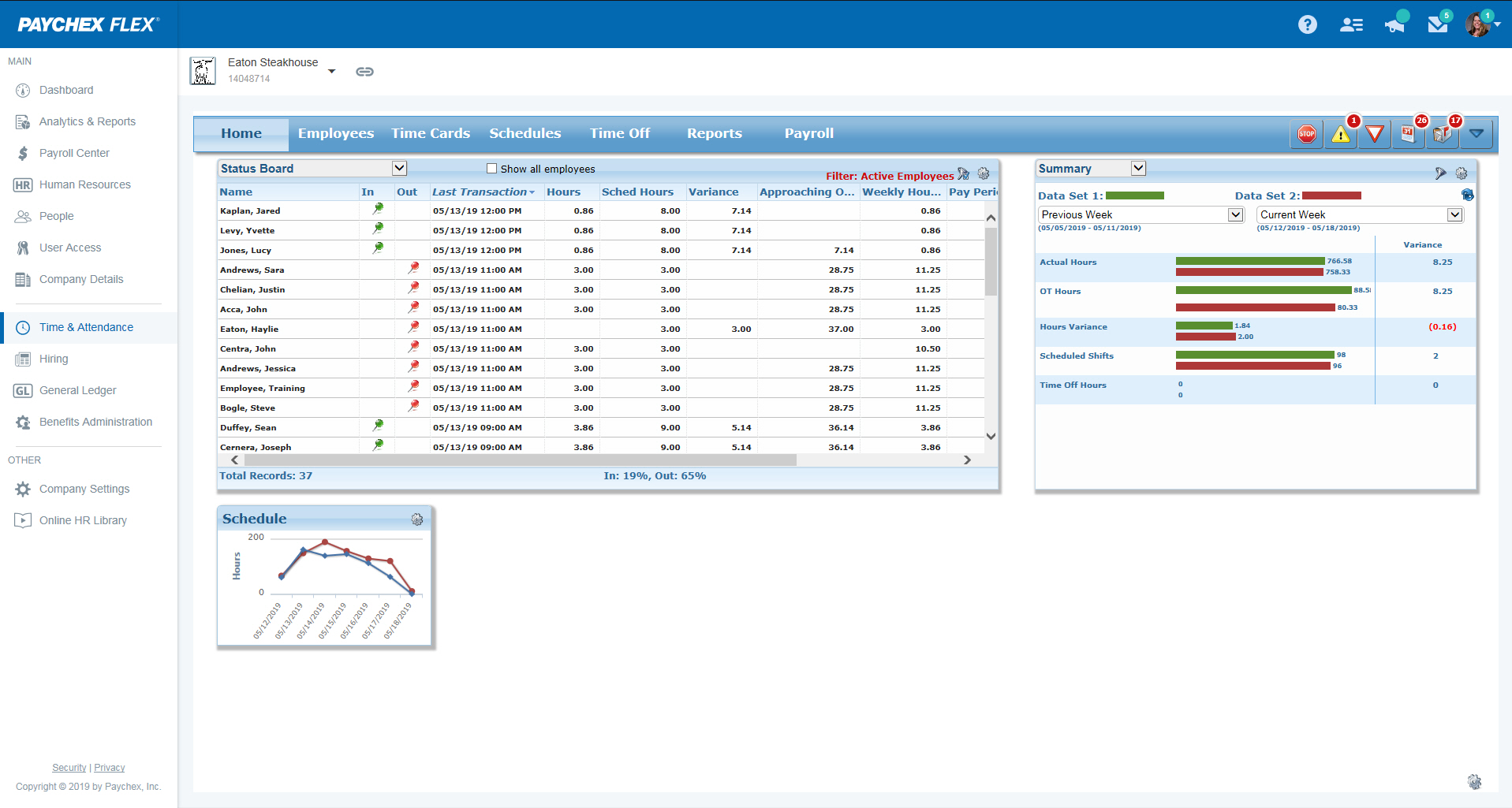
Task: Enable the Show all employees checkbox
Action: click(492, 169)
